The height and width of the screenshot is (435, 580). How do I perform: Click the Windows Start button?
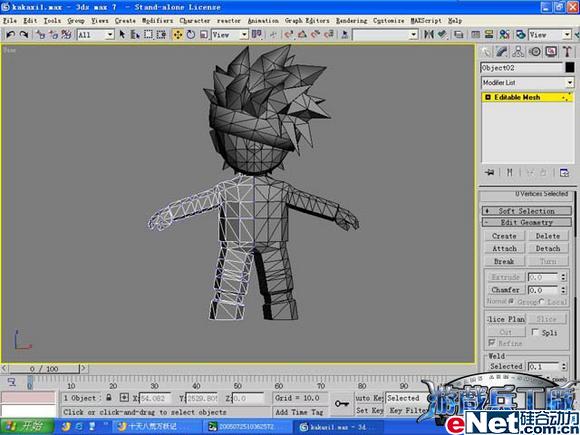(27, 426)
